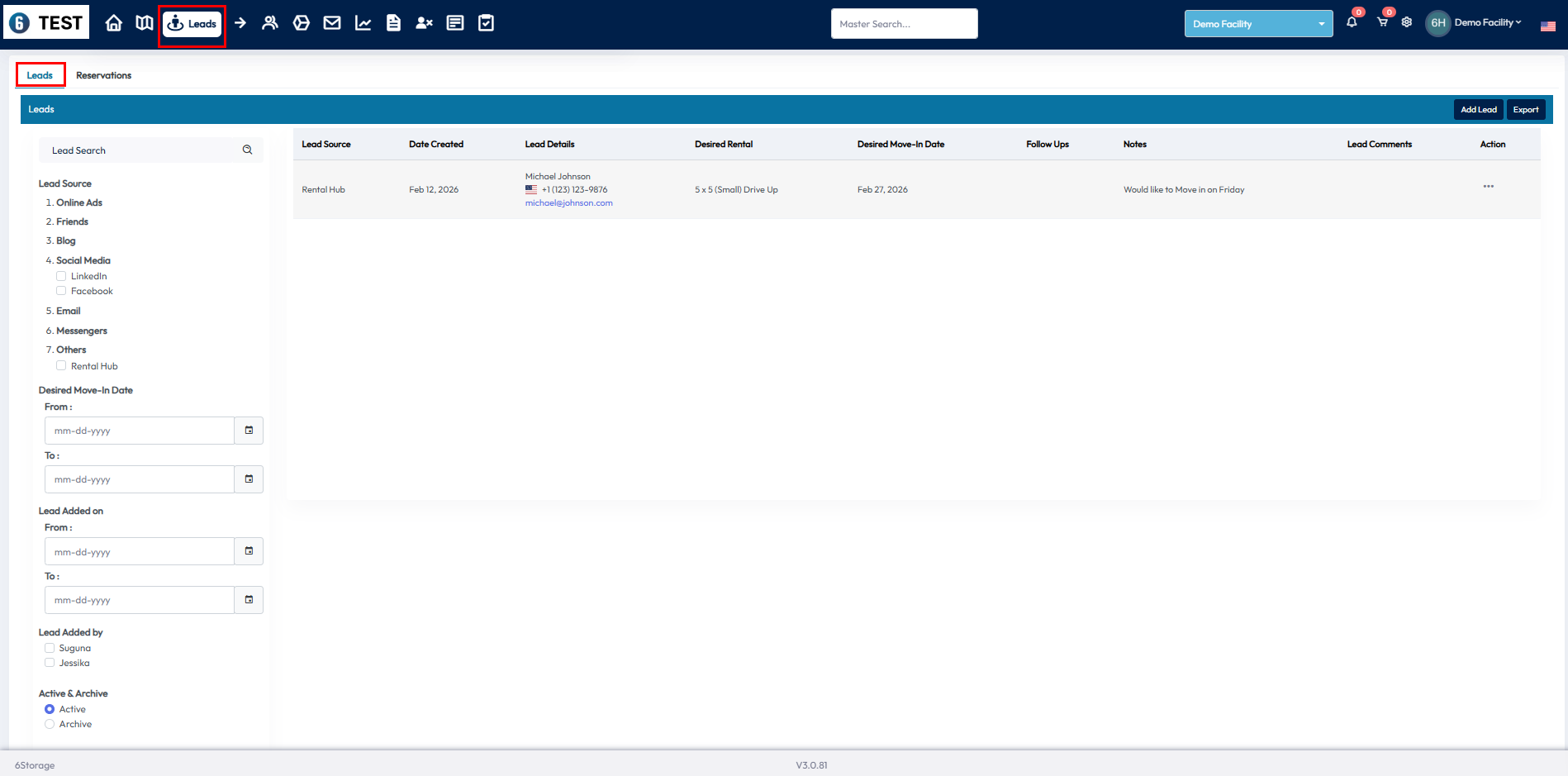Open calendar picker for Desired Move-In From
Image resolution: width=1568 pixels, height=776 pixels.
click(249, 431)
